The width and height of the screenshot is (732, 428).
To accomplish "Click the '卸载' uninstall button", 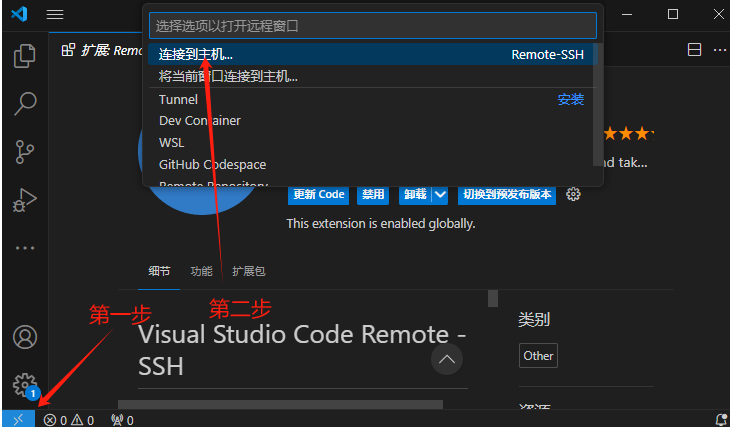I will tap(415, 194).
